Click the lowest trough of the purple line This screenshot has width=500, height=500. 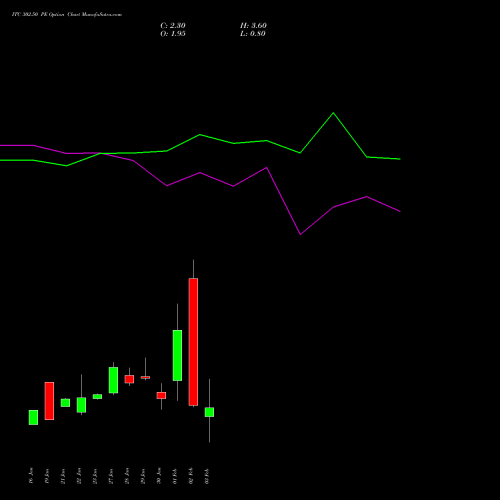click(300, 234)
